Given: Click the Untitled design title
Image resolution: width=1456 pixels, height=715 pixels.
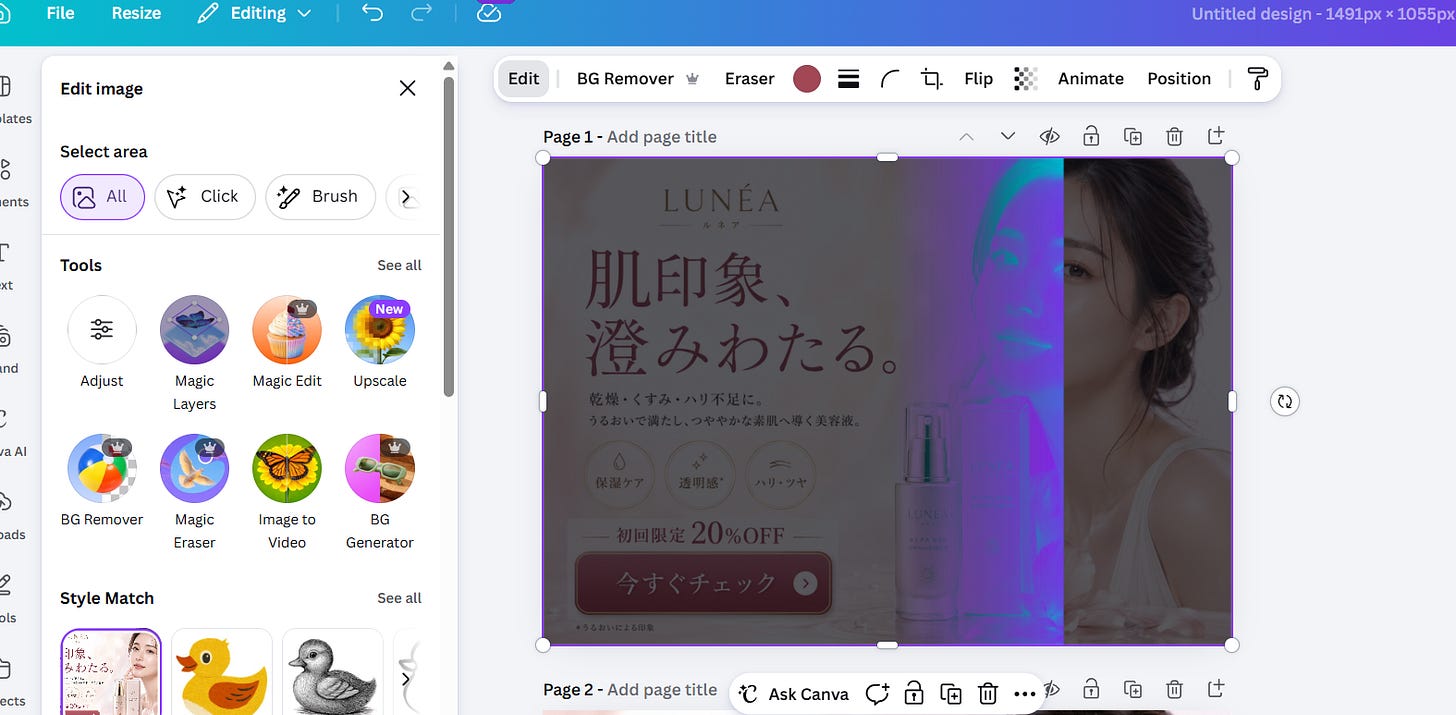Looking at the screenshot, I should [x=1323, y=14].
